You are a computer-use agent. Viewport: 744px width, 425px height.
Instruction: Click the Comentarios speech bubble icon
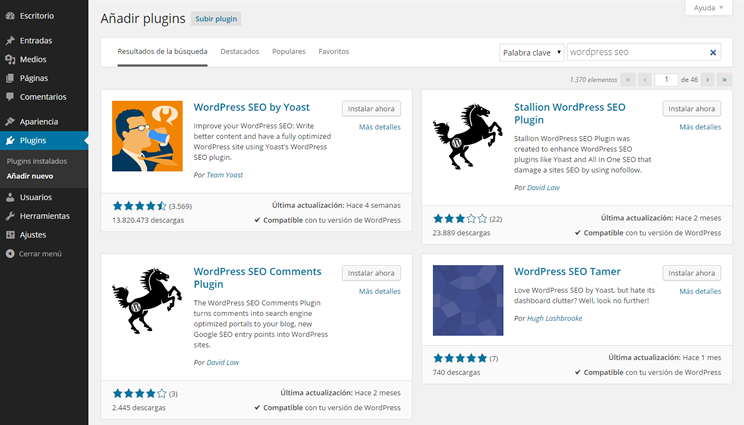[10, 97]
